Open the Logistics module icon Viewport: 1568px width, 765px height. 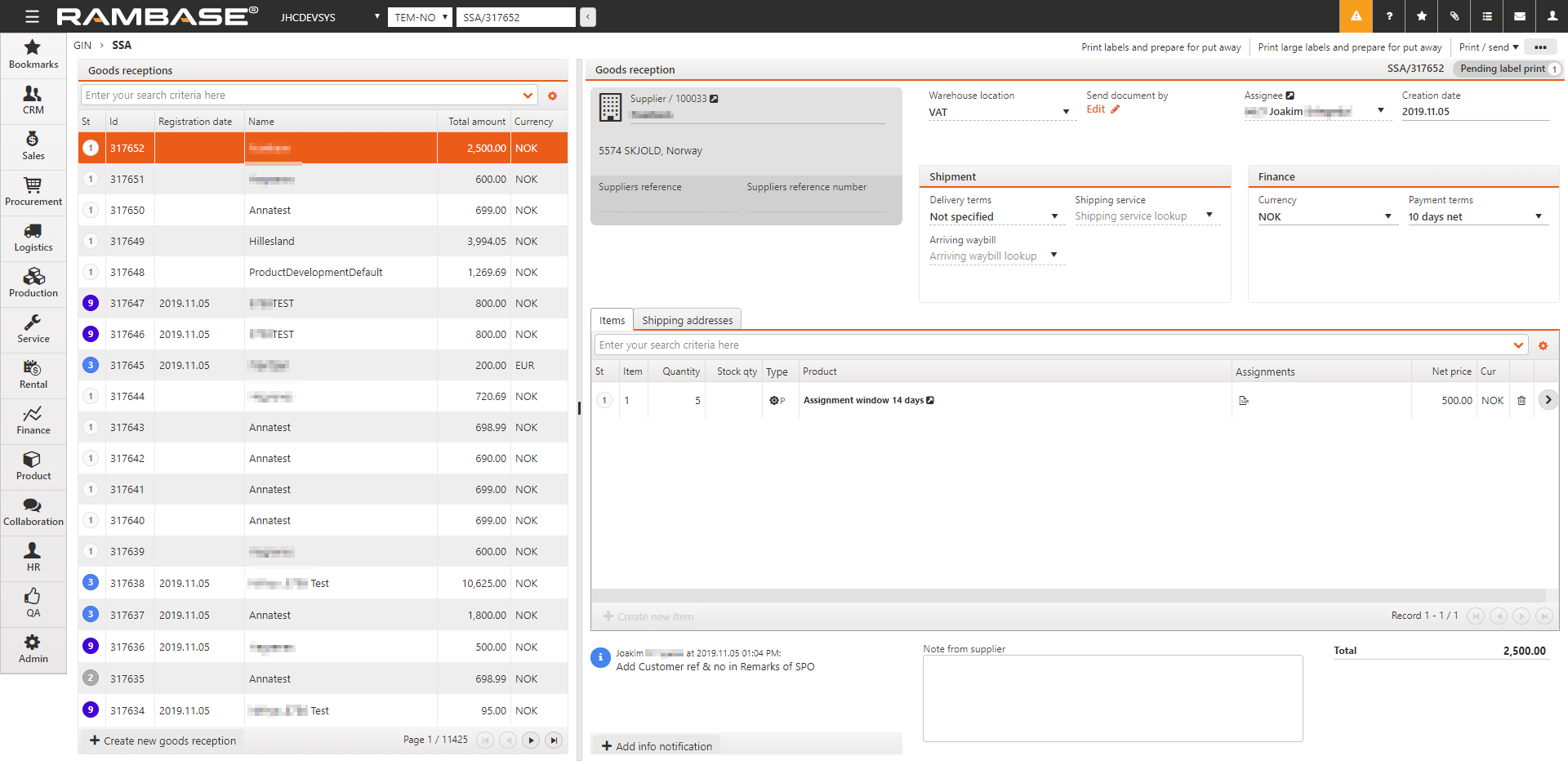(33, 238)
